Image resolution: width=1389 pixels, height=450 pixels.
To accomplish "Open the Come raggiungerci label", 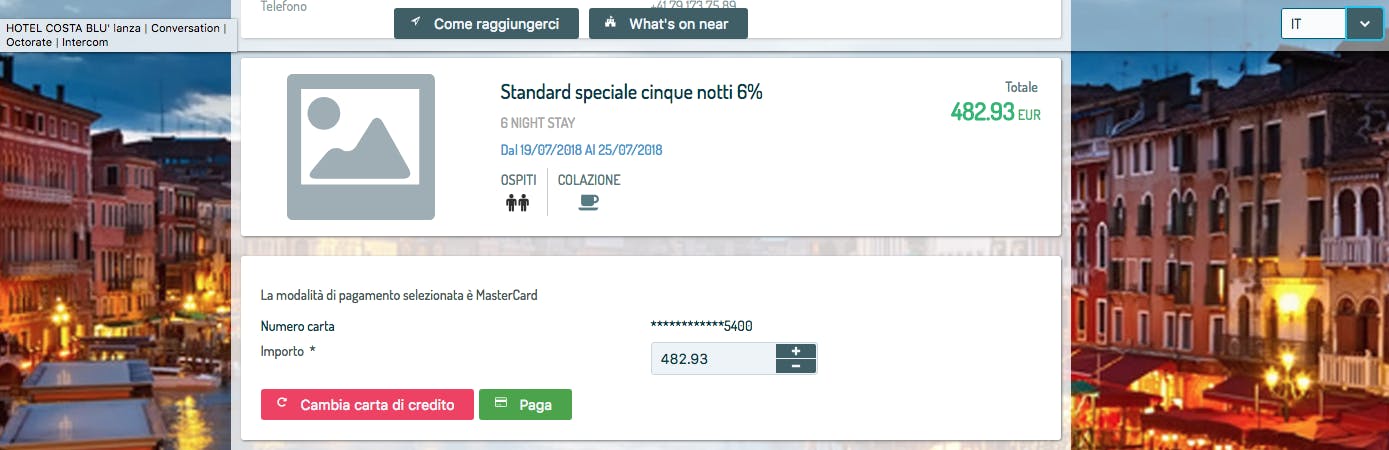I will coord(496,23).
